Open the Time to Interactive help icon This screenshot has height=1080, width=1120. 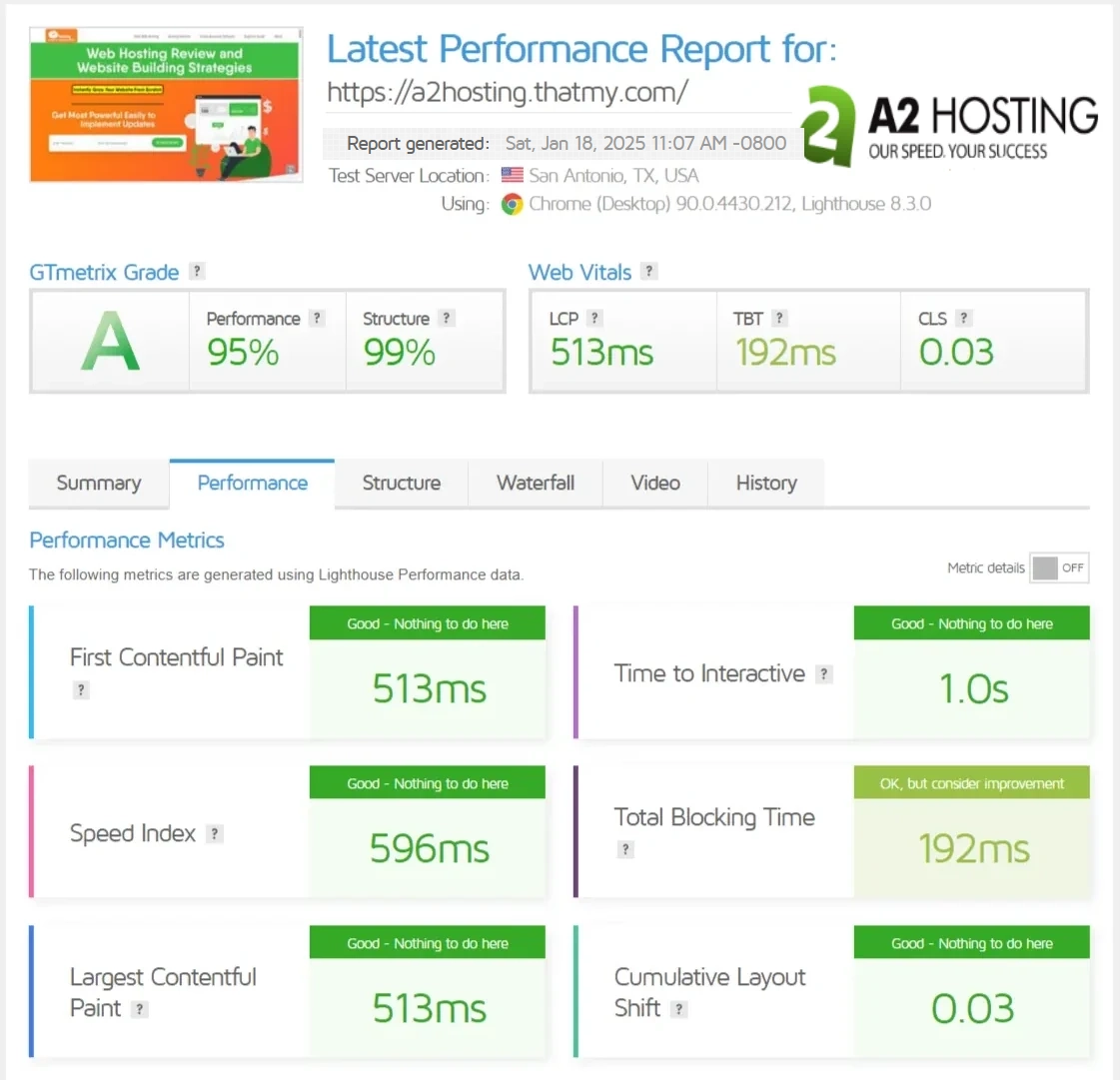point(823,673)
